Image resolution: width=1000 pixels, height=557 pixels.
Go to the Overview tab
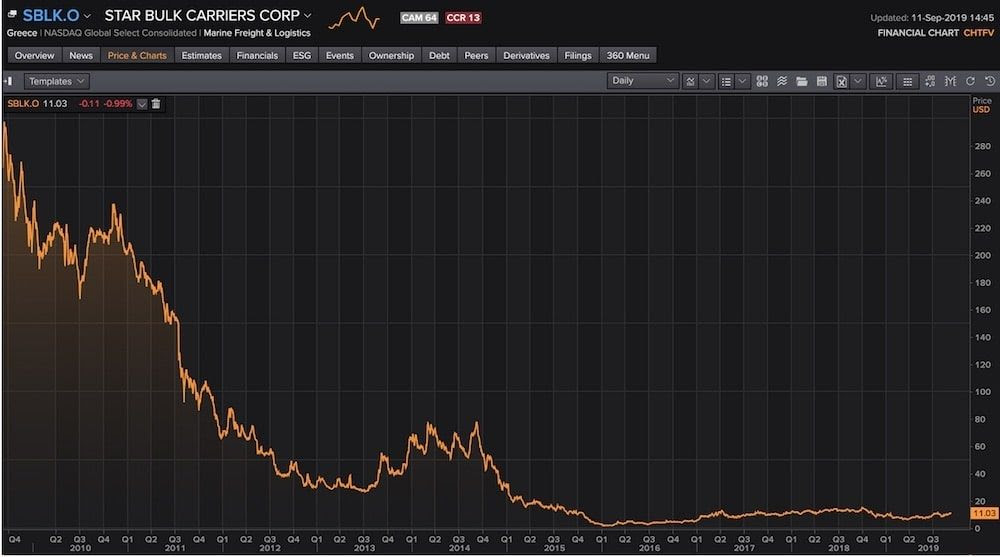coord(34,56)
